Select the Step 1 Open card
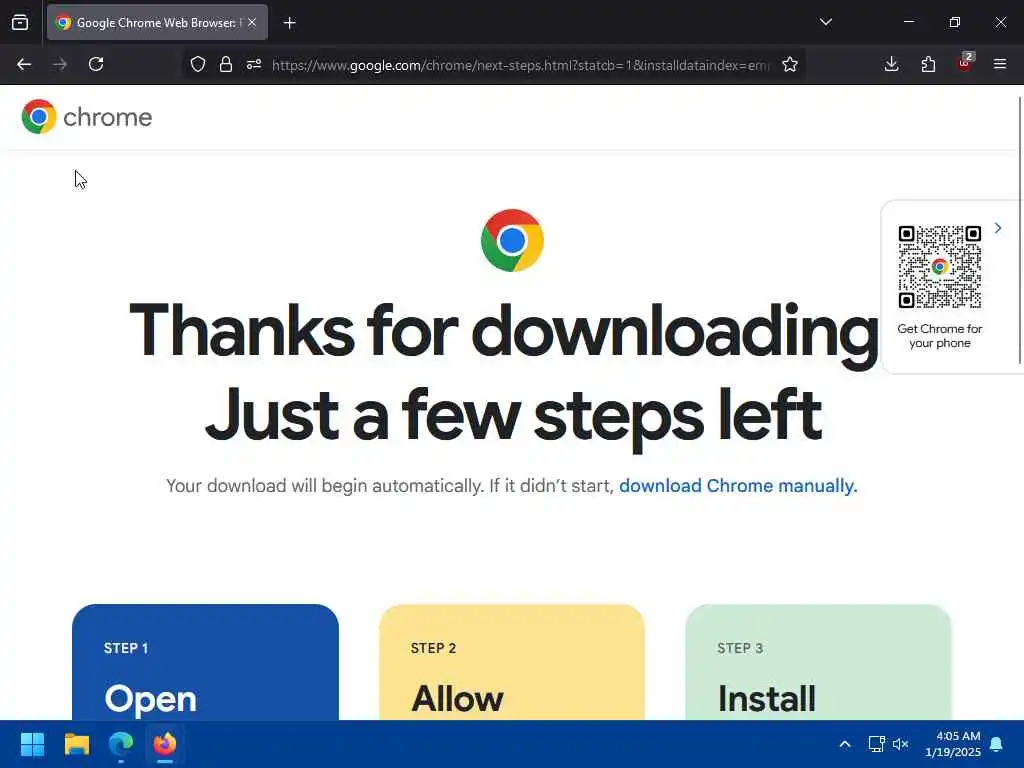 tap(205, 662)
